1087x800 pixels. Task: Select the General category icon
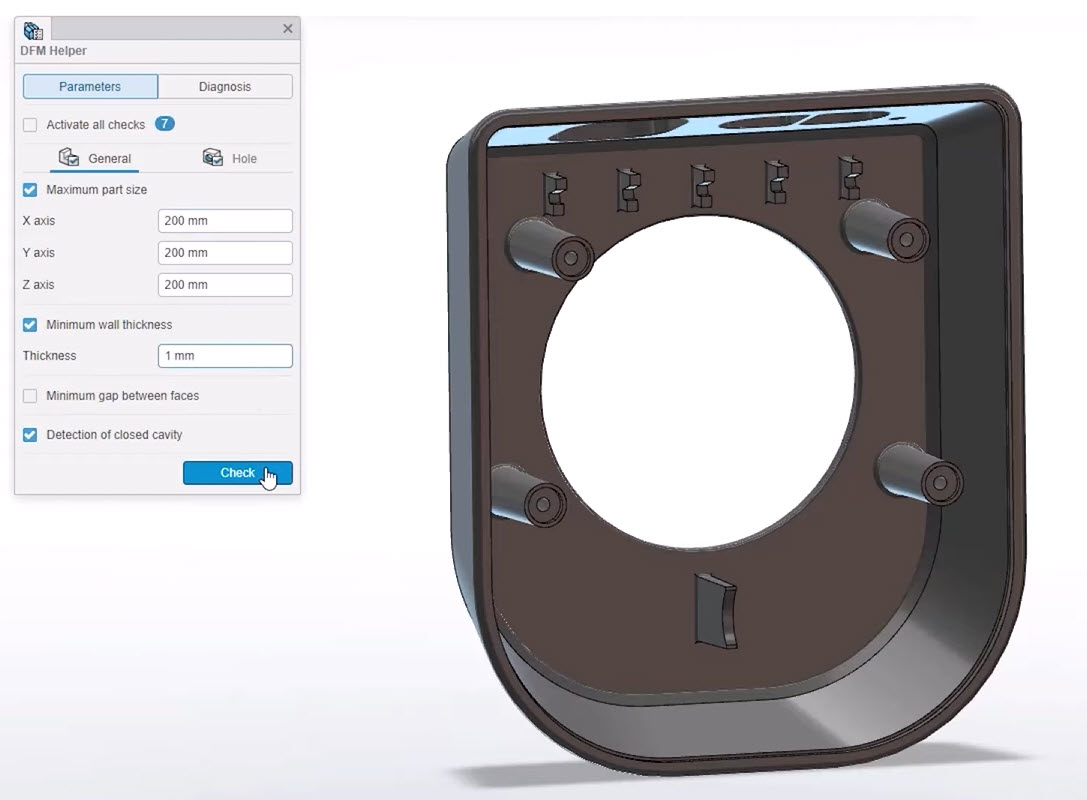pos(69,158)
